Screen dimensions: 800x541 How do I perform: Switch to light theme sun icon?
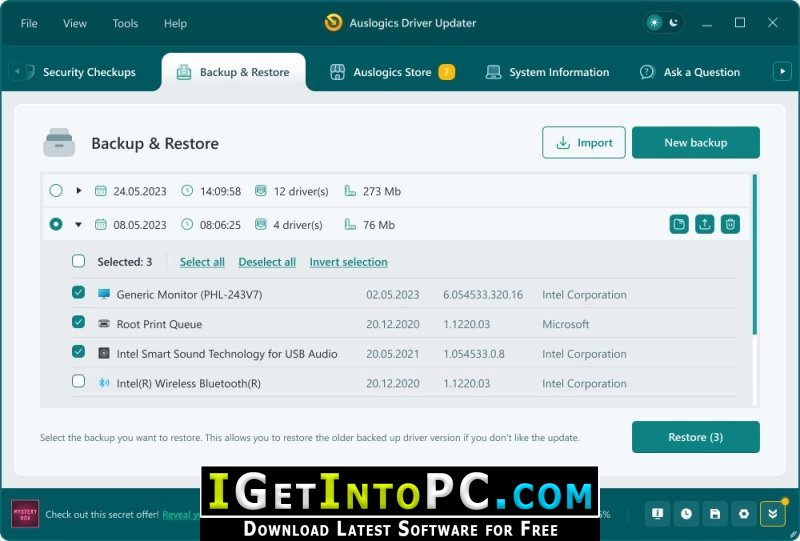tap(654, 22)
